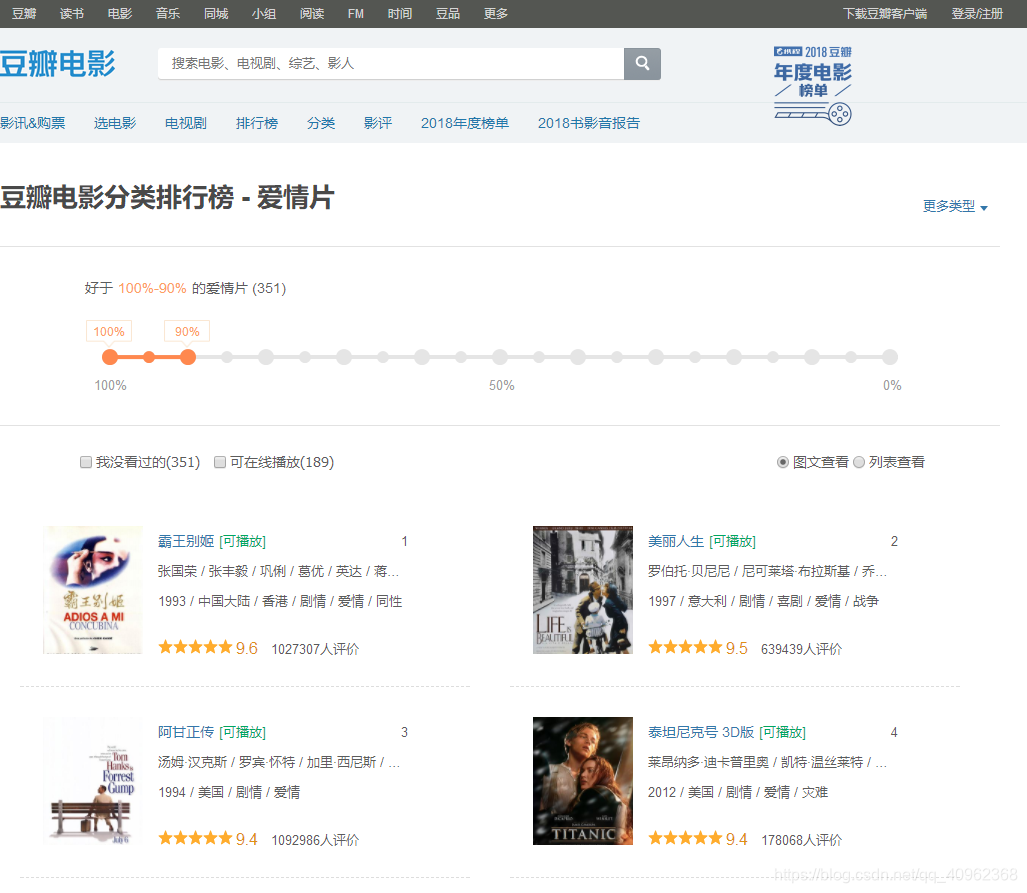Open the 排行榜 tab
The height and width of the screenshot is (893, 1027).
(x=257, y=123)
